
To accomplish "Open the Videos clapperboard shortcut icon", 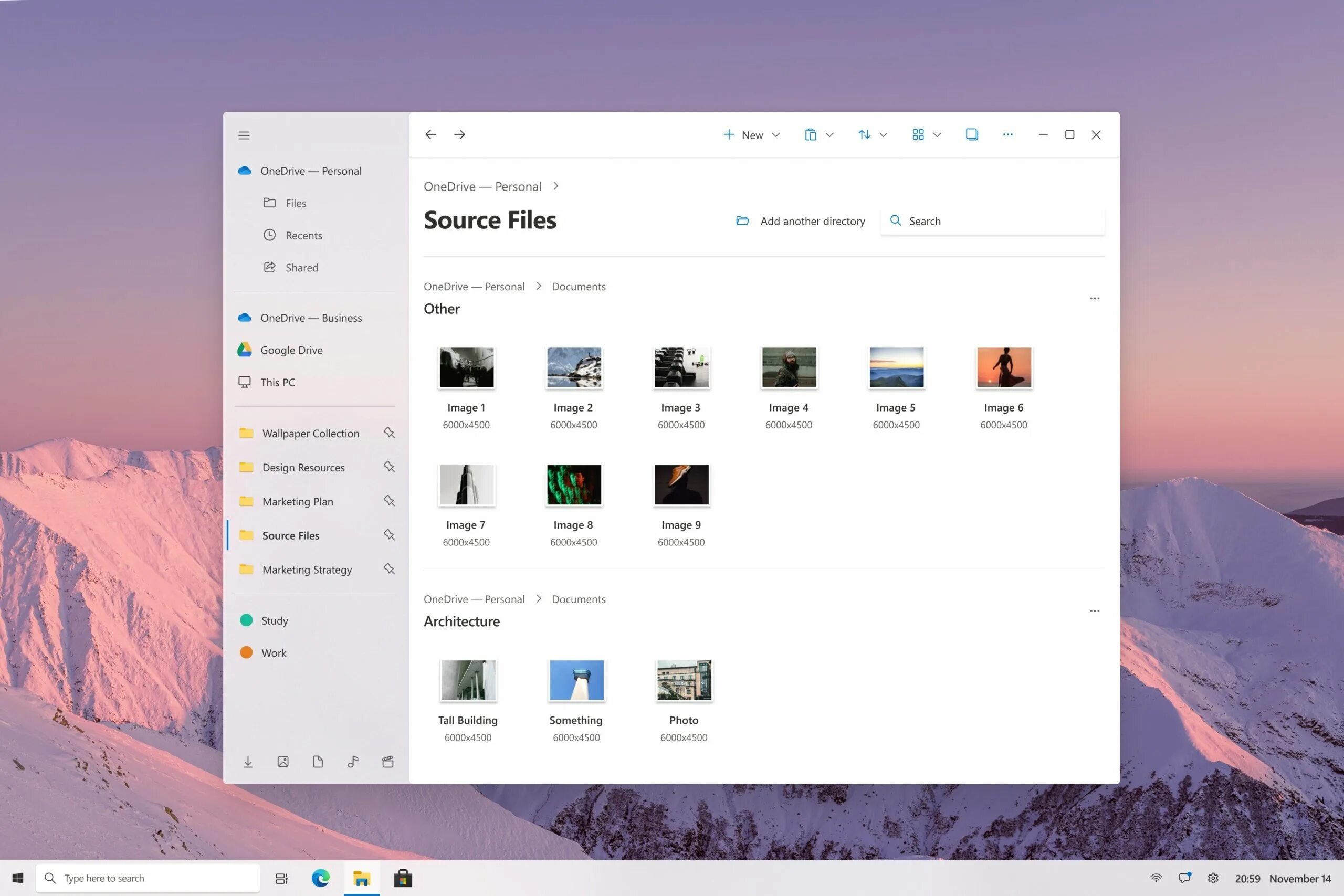I will (388, 762).
